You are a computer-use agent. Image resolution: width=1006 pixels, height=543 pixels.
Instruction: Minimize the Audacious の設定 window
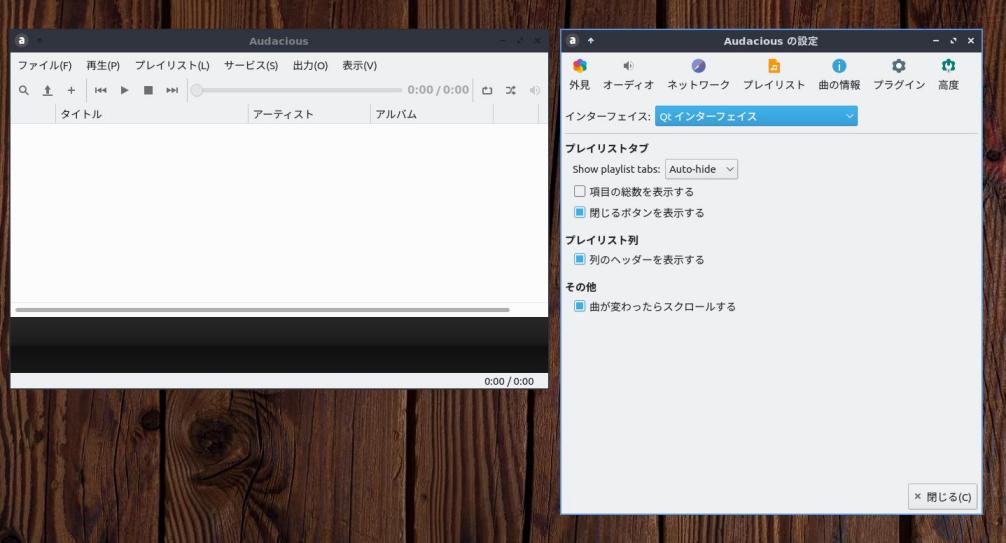(x=935, y=40)
